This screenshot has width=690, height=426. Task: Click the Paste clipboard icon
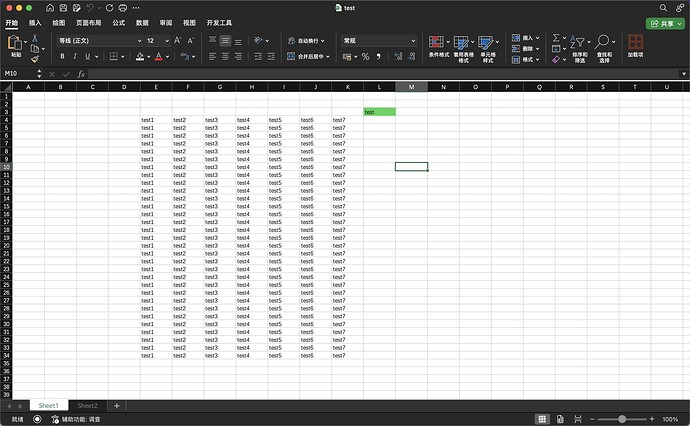click(15, 43)
